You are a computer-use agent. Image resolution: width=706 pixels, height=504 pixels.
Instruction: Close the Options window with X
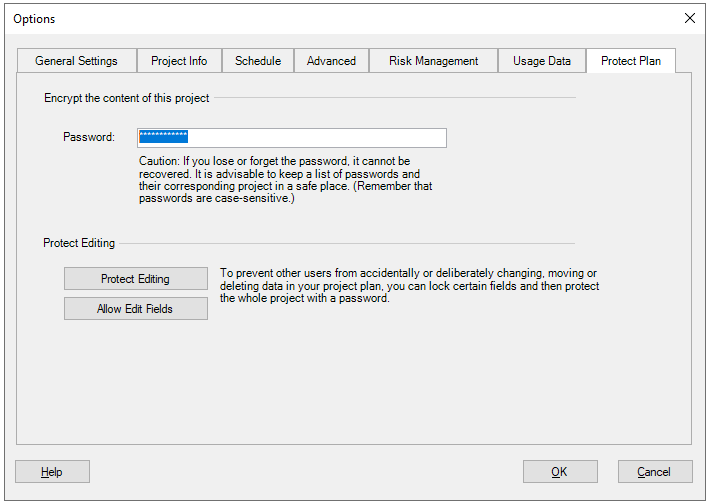689,18
